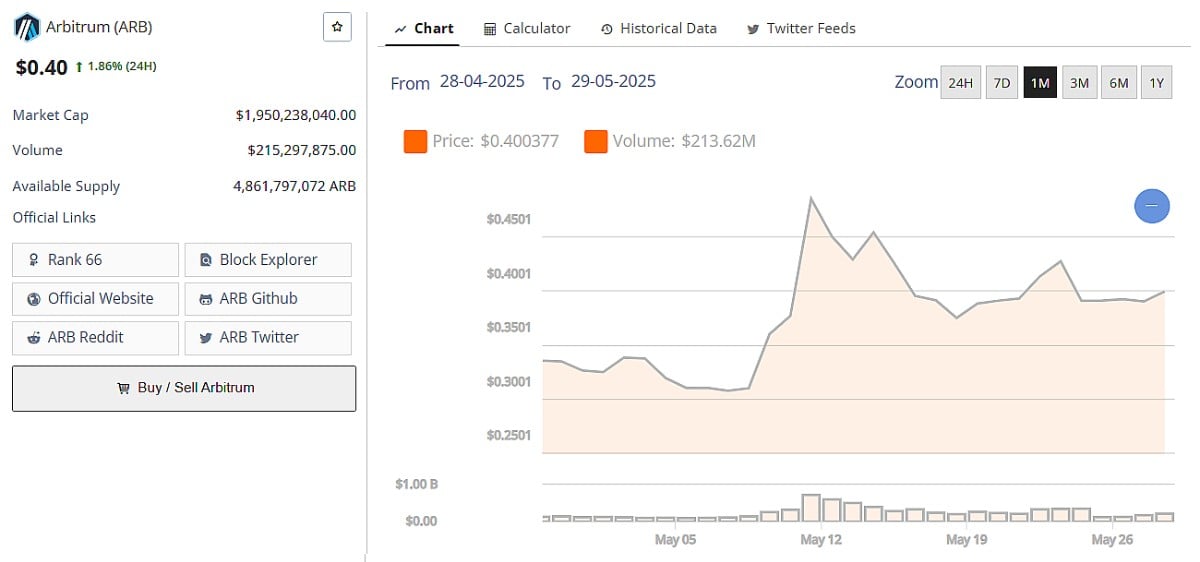
Task: Switch to the Calculator tab
Action: tap(527, 29)
